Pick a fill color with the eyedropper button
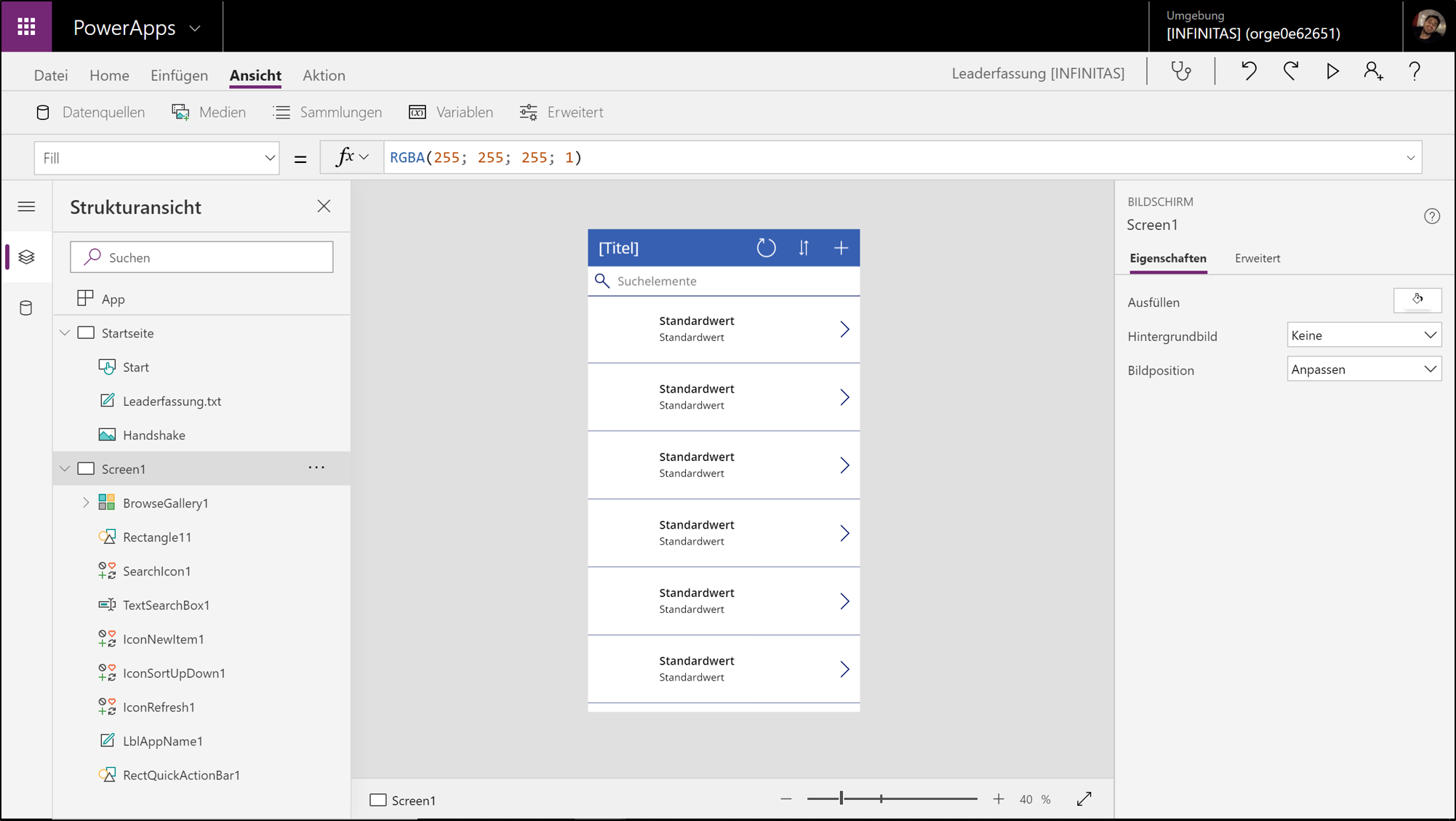Screen dimensions: 1456x821 pyautogui.click(x=1417, y=300)
